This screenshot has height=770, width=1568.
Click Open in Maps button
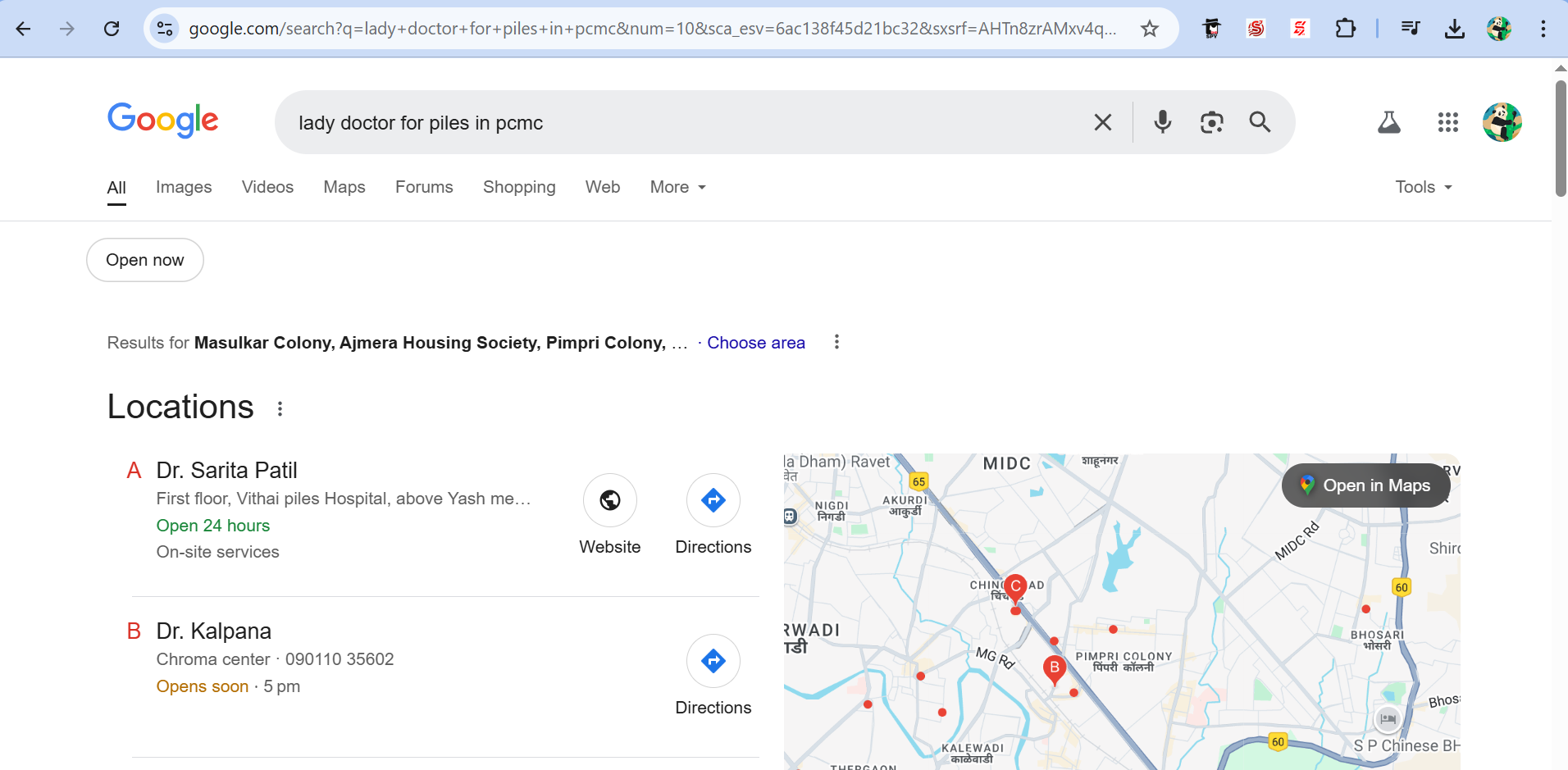click(1365, 485)
